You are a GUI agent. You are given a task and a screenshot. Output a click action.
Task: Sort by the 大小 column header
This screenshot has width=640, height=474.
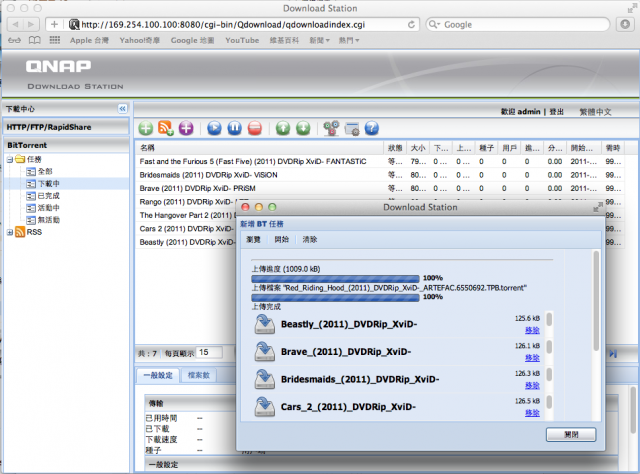pos(418,148)
